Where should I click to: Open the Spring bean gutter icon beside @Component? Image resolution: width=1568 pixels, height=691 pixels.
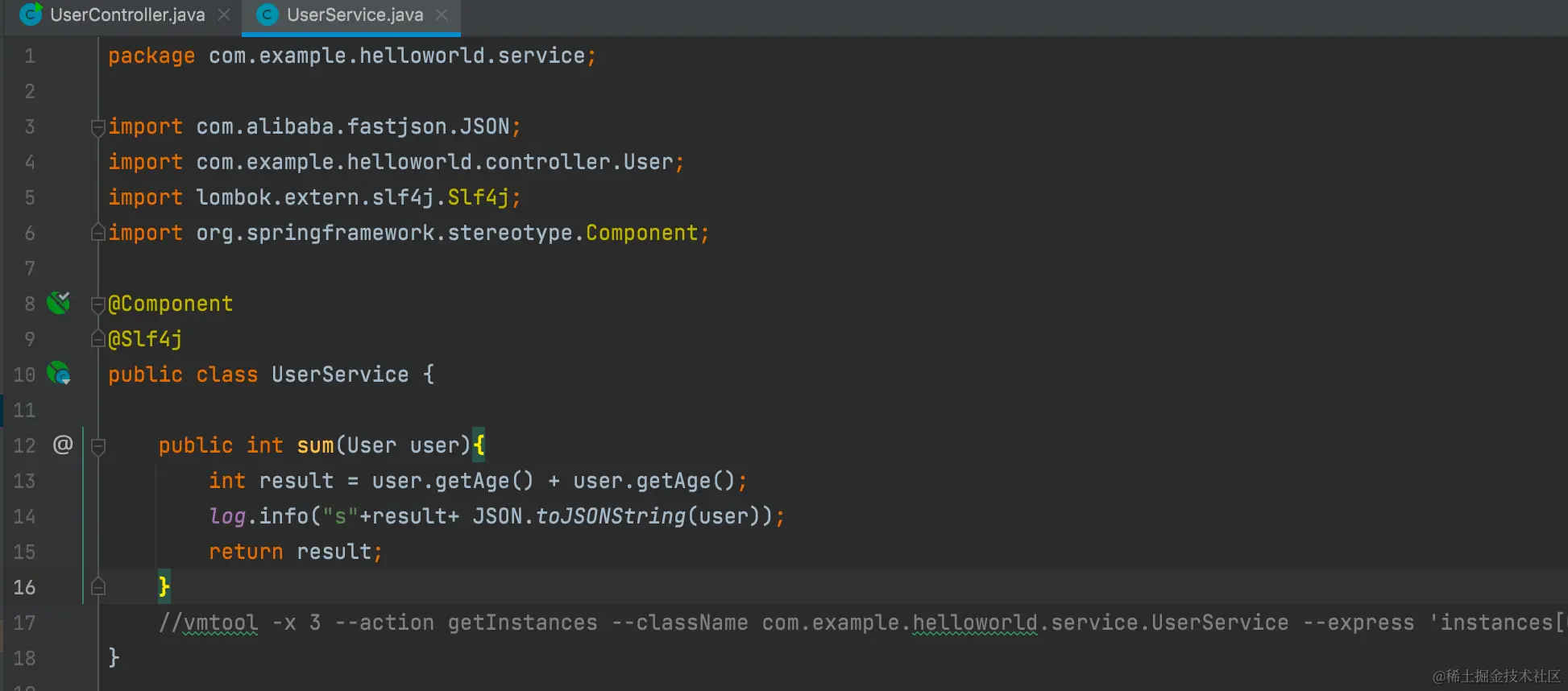pos(59,303)
